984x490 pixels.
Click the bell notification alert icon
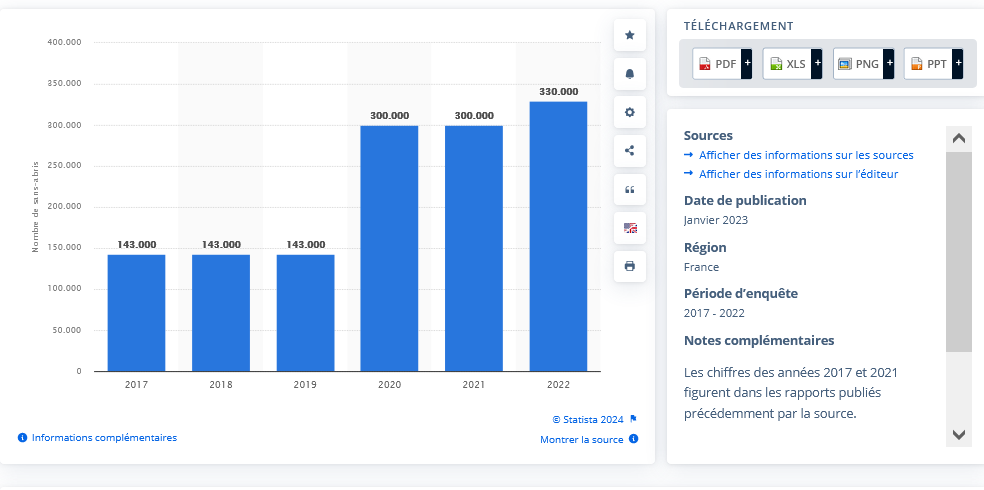(629, 74)
